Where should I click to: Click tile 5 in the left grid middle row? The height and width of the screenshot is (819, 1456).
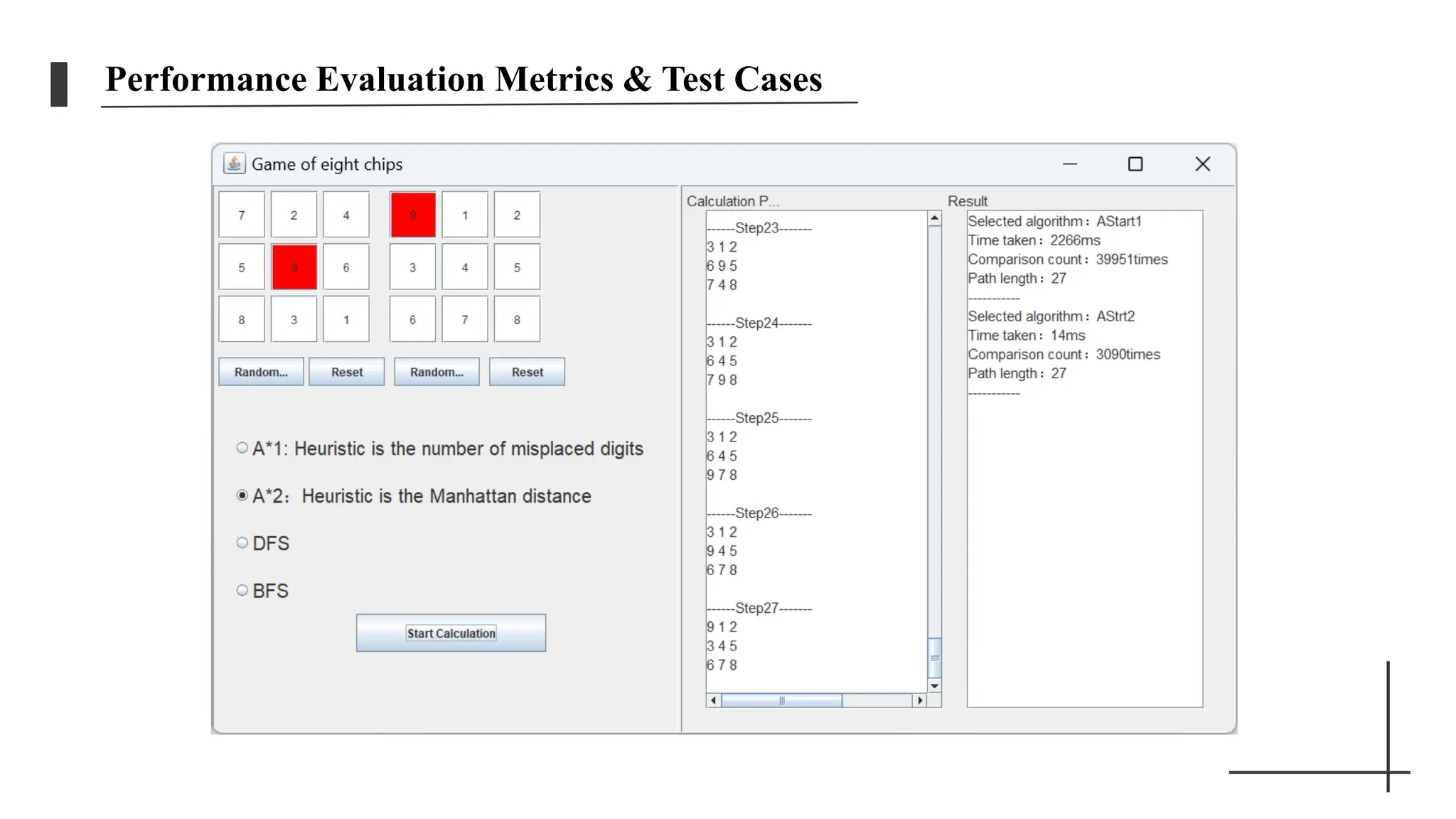tap(242, 267)
